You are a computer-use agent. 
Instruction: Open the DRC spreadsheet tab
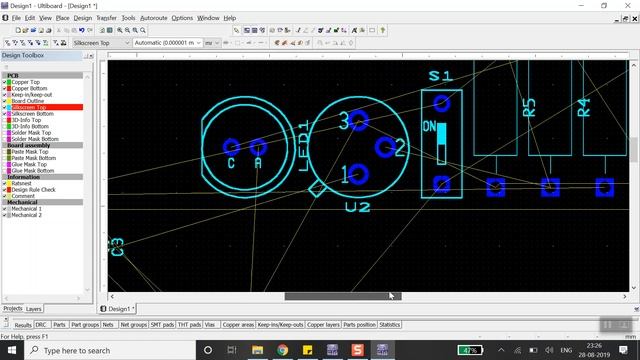tap(41, 325)
